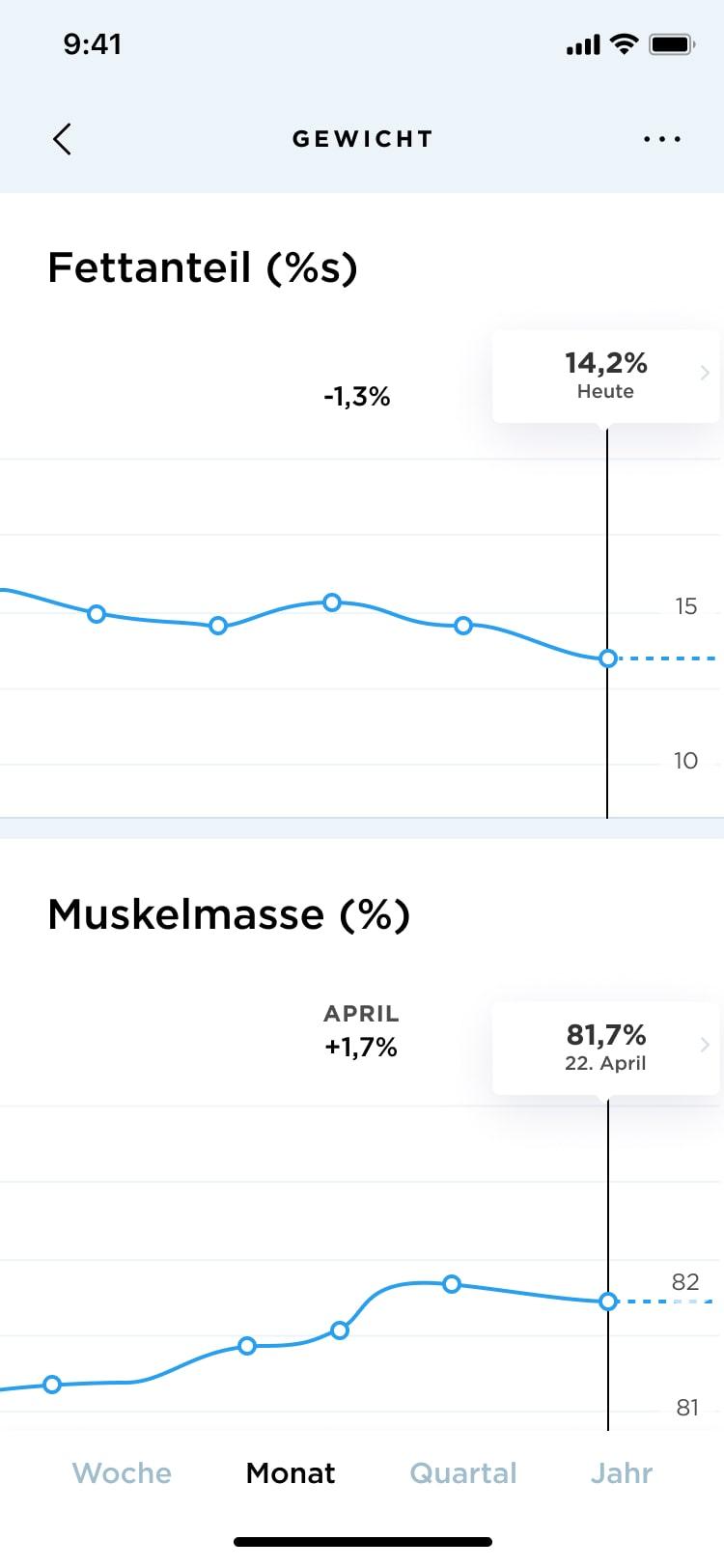Tap the back arrow icon
The image size is (724, 1568).
pyautogui.click(x=62, y=139)
